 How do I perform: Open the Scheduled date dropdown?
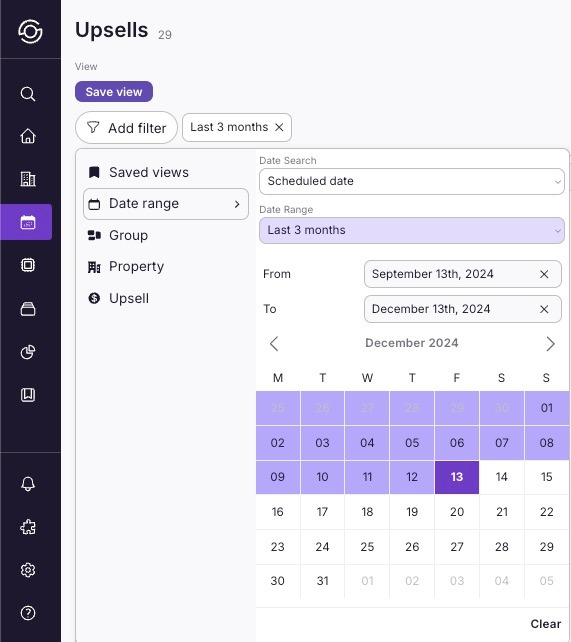[412, 181]
